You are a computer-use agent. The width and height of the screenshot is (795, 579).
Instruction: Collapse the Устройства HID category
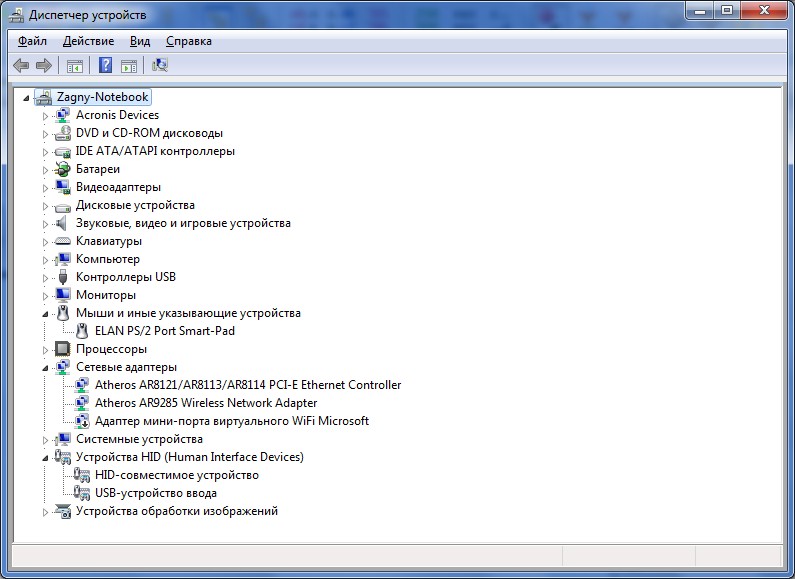pos(45,458)
